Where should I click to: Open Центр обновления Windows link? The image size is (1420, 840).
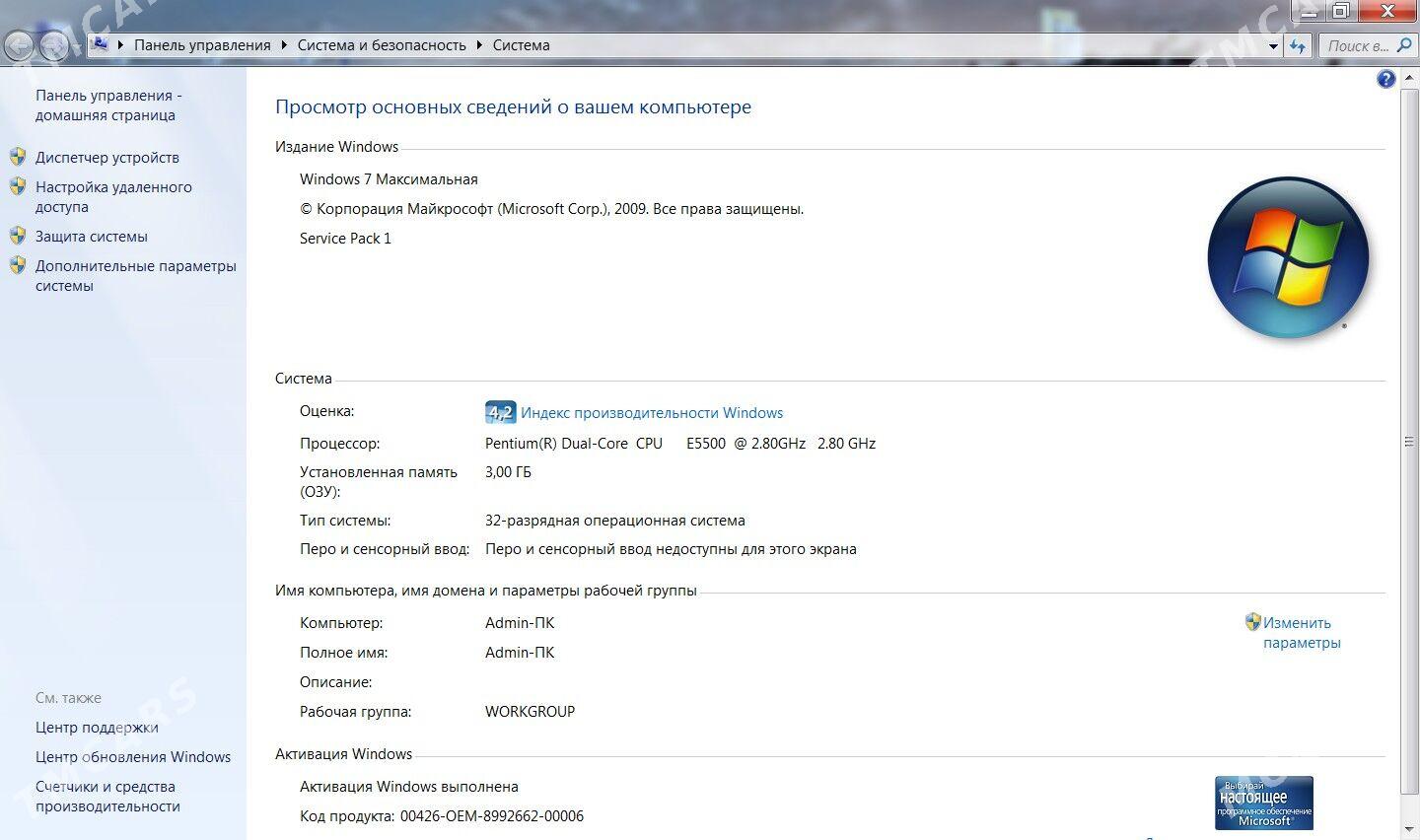pos(133,757)
